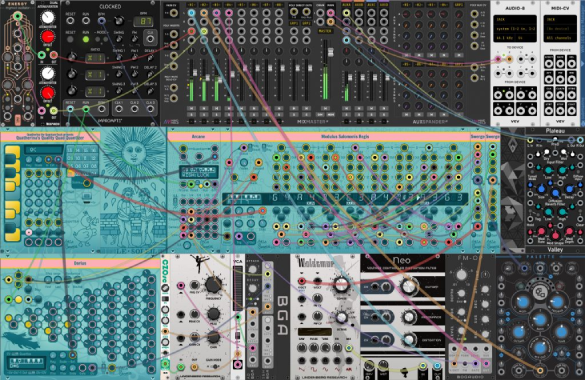Click the Neo filter cutoff knob
The height and width of the screenshot is (380, 585).
[x=409, y=286]
